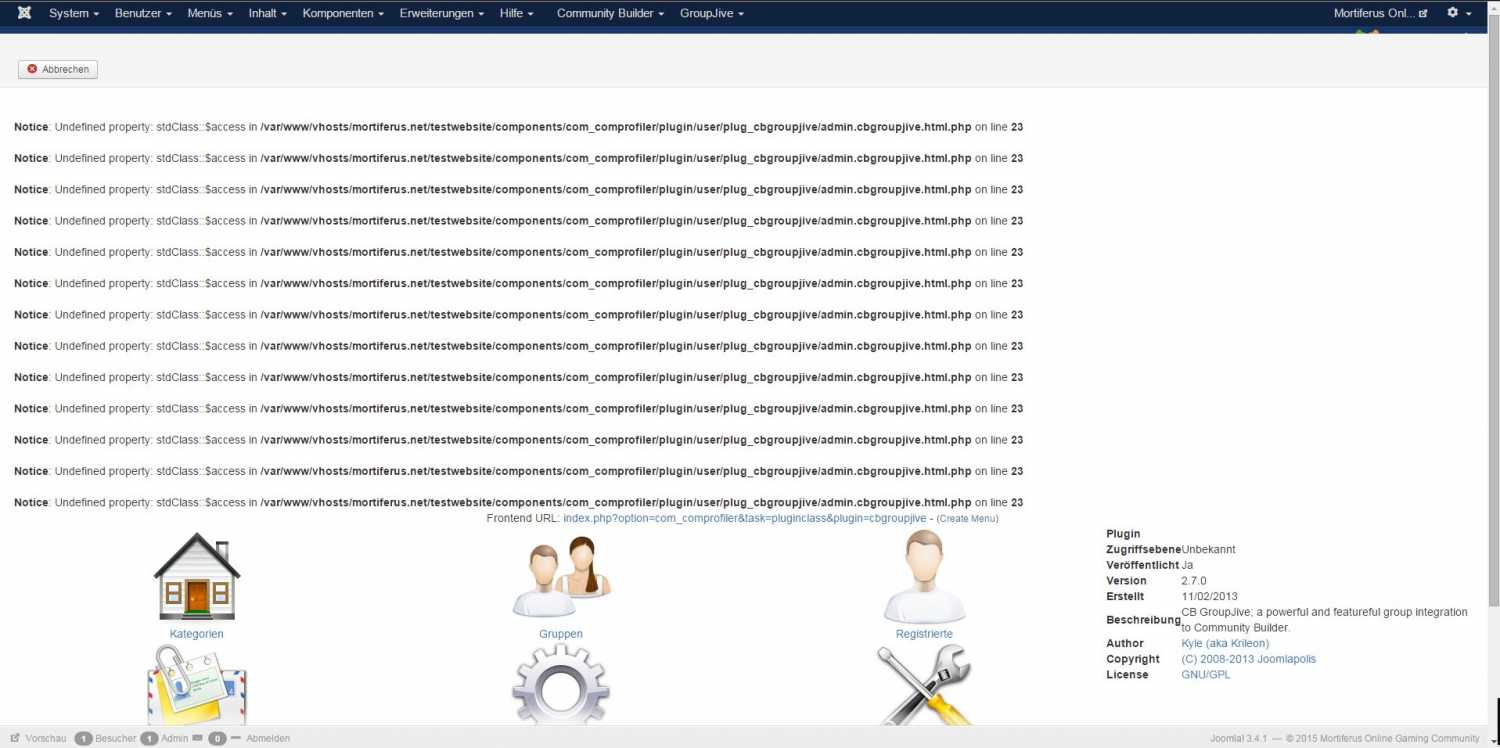The height and width of the screenshot is (748, 1500).
Task: Click the user settings gear icon in top bar
Action: coord(1453,13)
